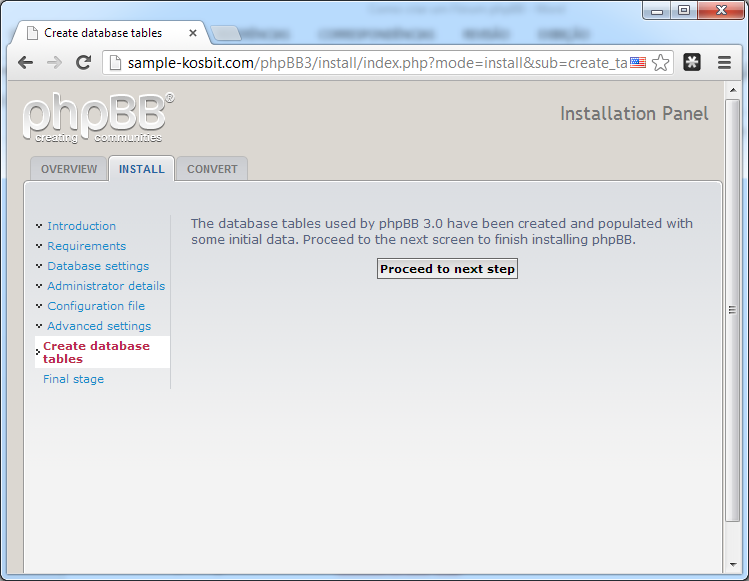Image resolution: width=749 pixels, height=581 pixels.
Task: Jump to the Final stage link
Action: pos(73,379)
